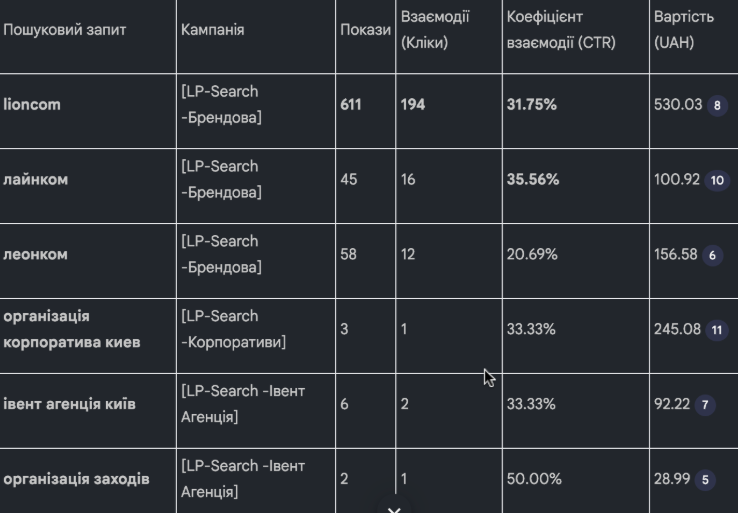
Task: Open citation badge 8 next to 530.03
Action: (717, 105)
